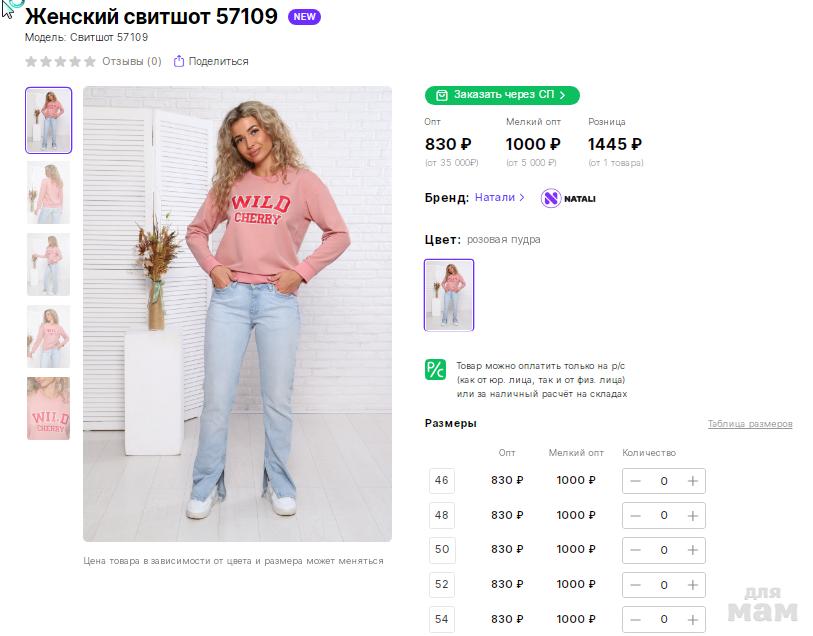Decrease quantity for size 48
Screen dimensions: 813x636
pos(635,515)
